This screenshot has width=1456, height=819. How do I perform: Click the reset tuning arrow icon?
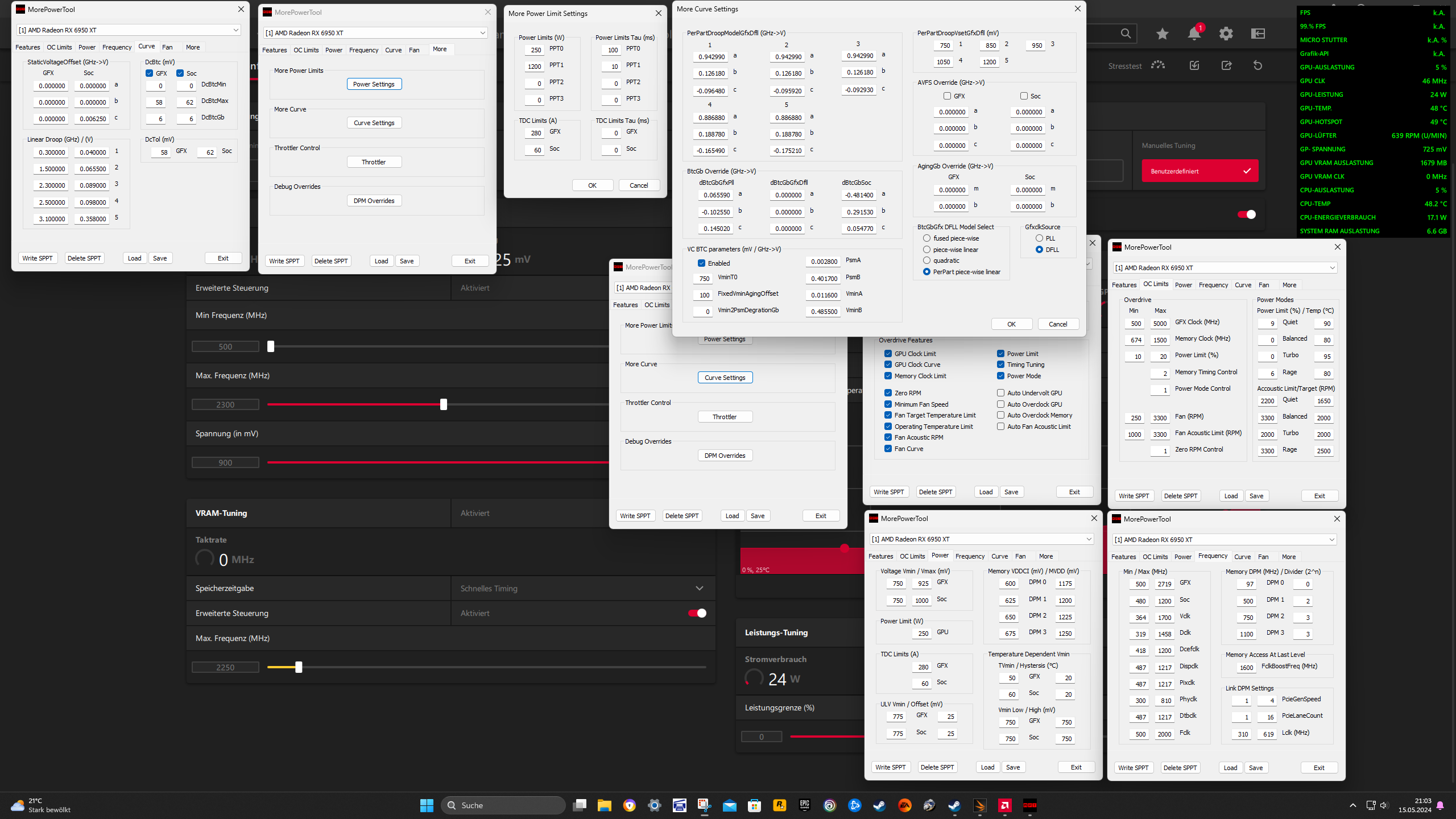pyautogui.click(x=1258, y=65)
